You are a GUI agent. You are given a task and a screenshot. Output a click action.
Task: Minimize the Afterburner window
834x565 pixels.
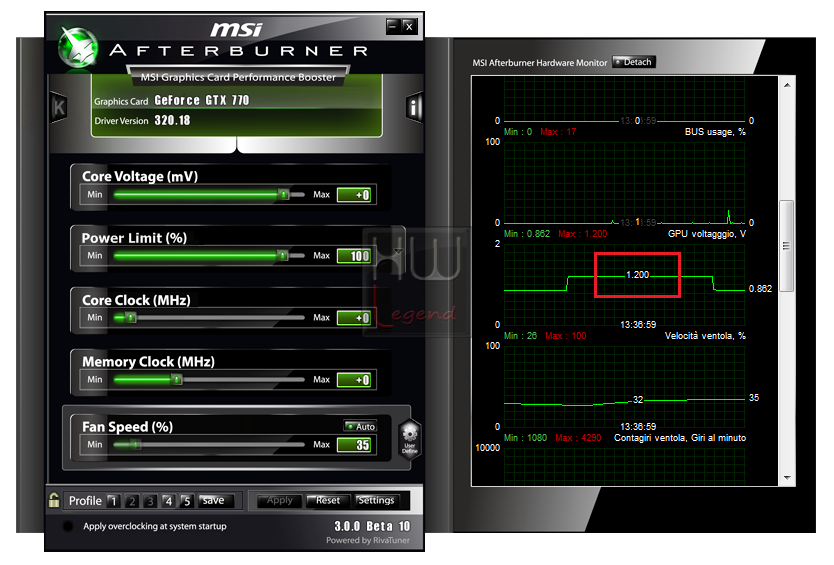click(393, 26)
